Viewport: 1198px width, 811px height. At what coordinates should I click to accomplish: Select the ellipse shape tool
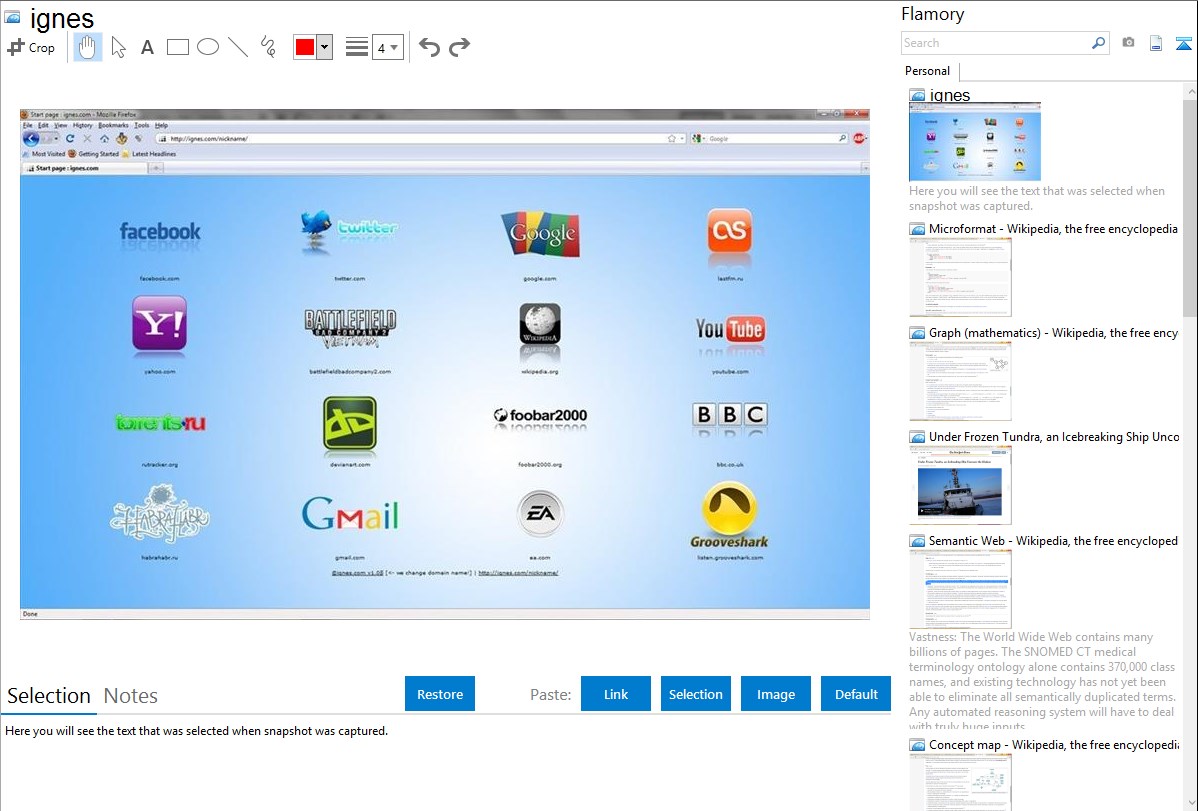pyautogui.click(x=208, y=47)
